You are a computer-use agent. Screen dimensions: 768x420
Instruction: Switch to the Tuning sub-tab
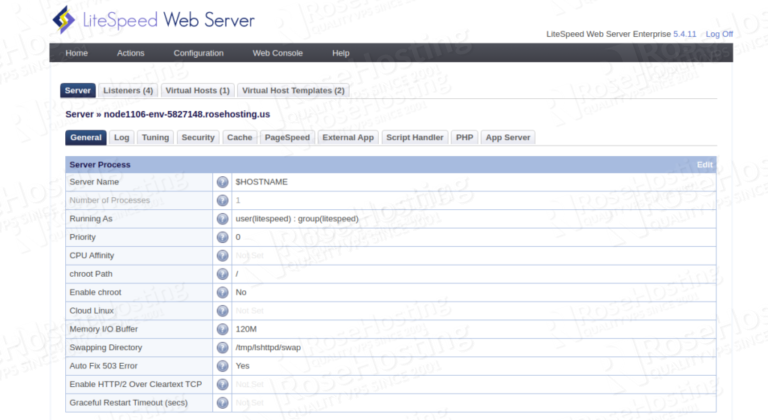point(155,137)
